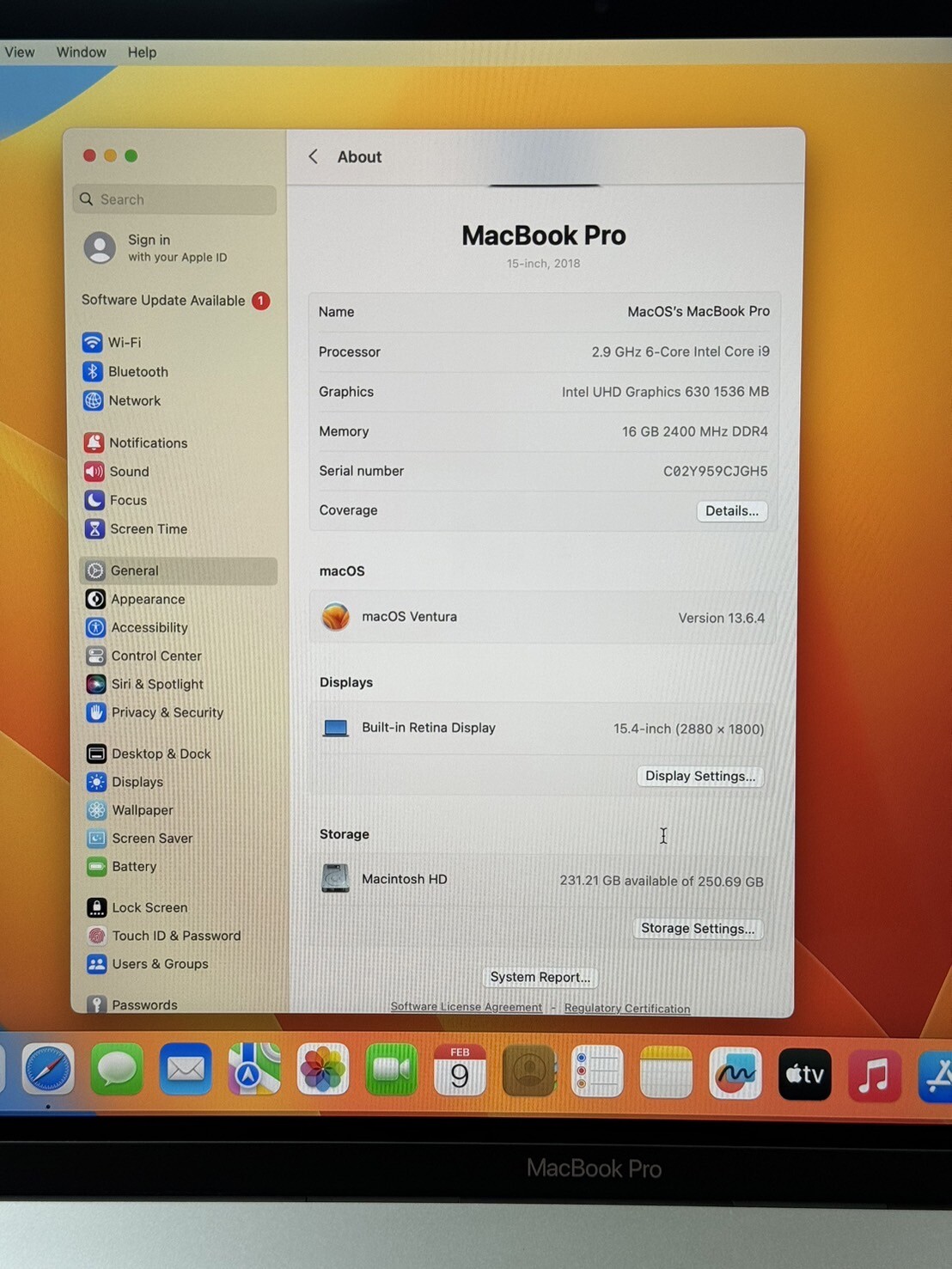Screen dimensions: 952x1269
Task: Open Messages from the Dock
Action: click(x=117, y=1071)
